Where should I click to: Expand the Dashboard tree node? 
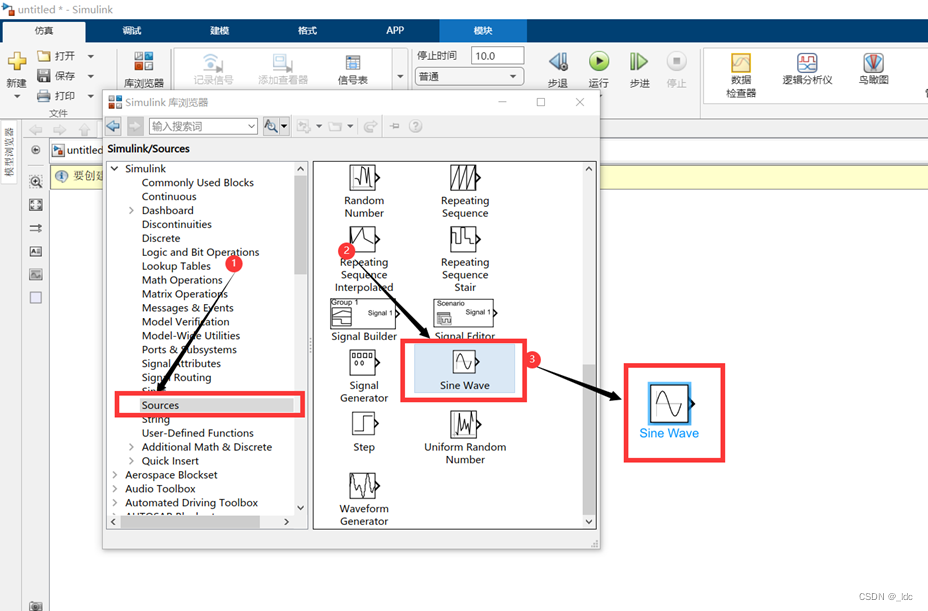[131, 210]
